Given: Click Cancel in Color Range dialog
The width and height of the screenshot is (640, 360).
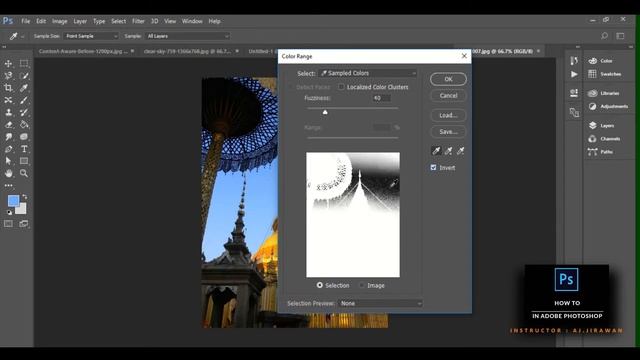Looking at the screenshot, I should (448, 96).
